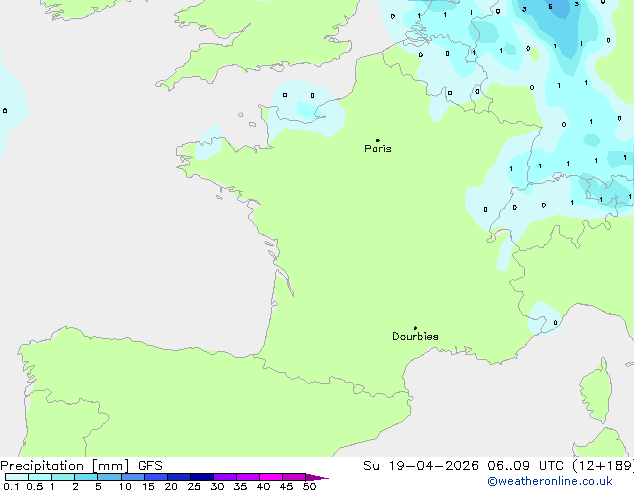Pick the legend swatch between 0.5 and 1

[x=40, y=477]
